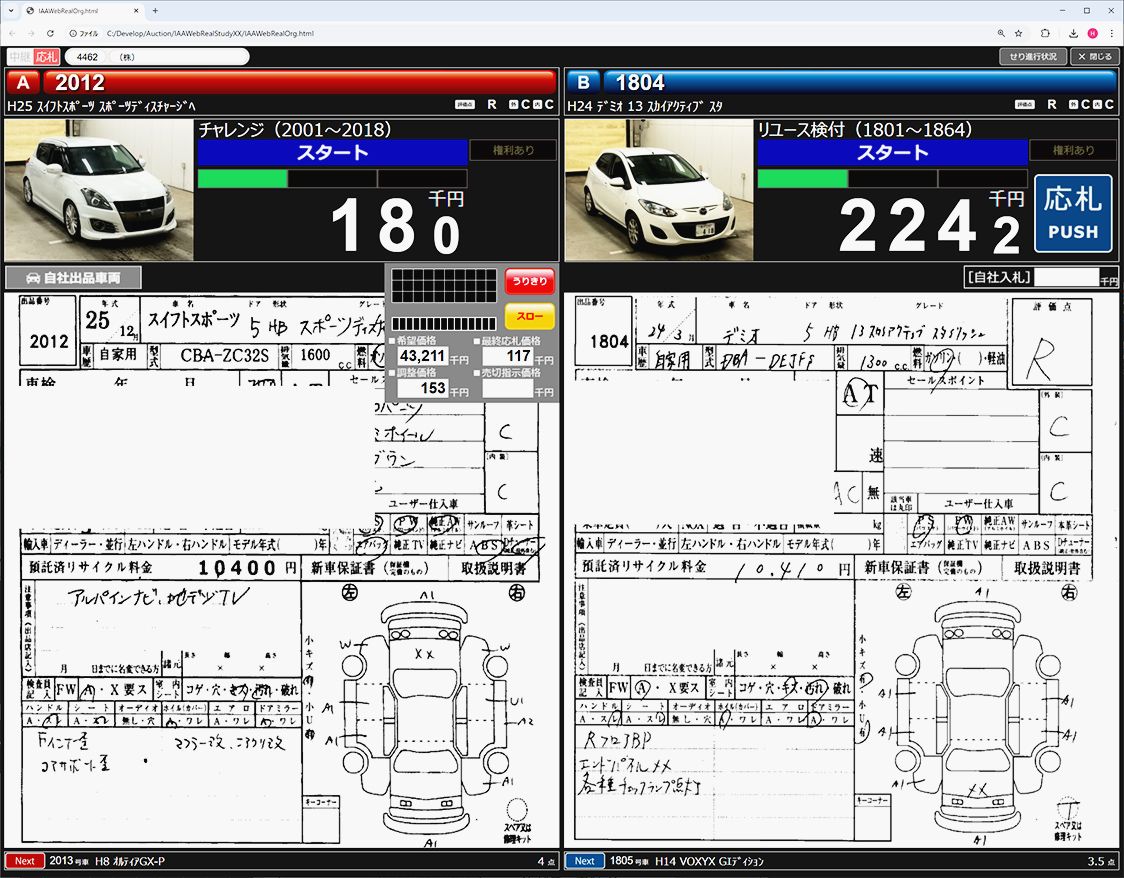Click lane A green bid progress bar
1124x878 pixels.
(x=243, y=178)
